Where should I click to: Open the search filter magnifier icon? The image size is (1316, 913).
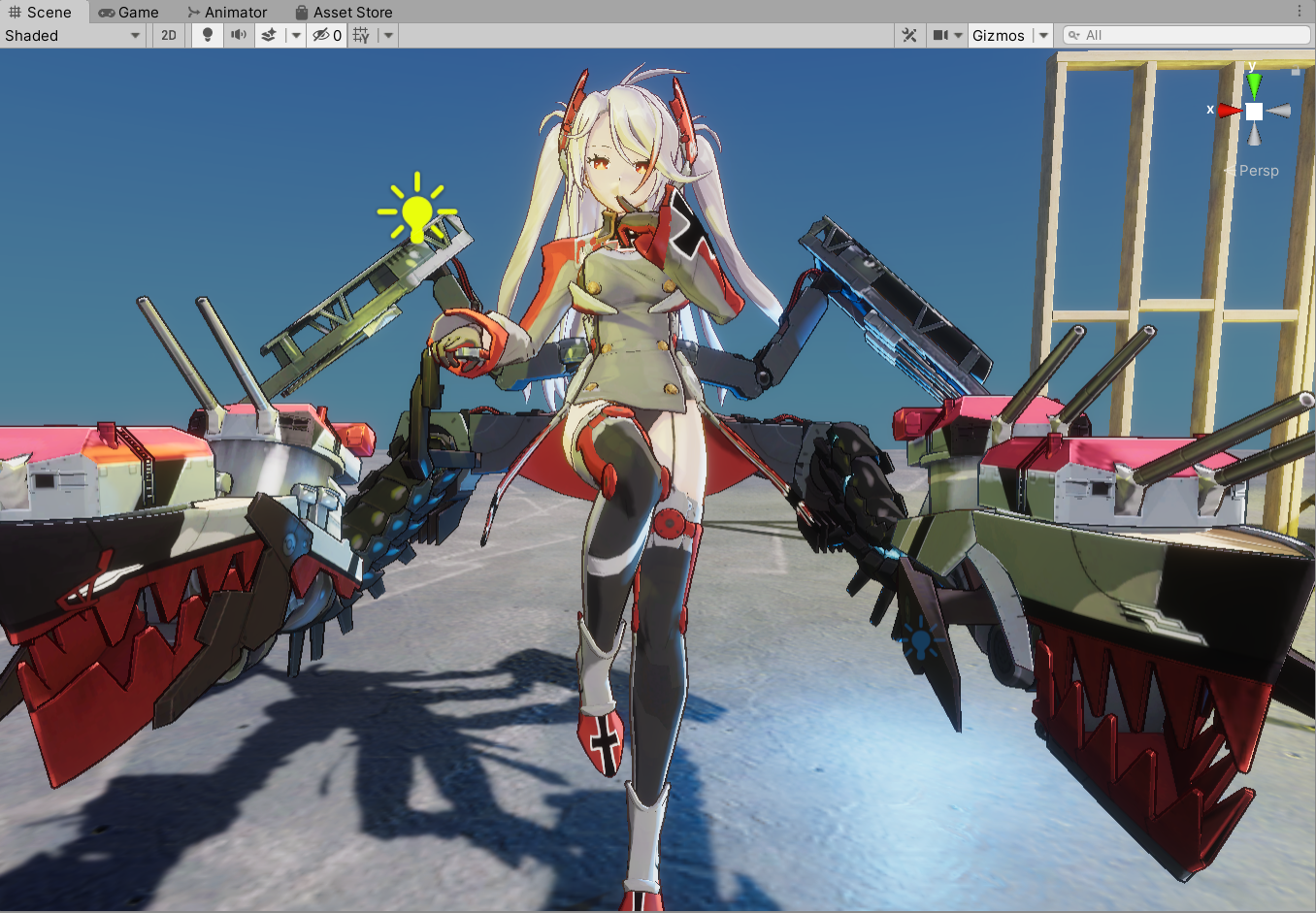coord(1073,35)
